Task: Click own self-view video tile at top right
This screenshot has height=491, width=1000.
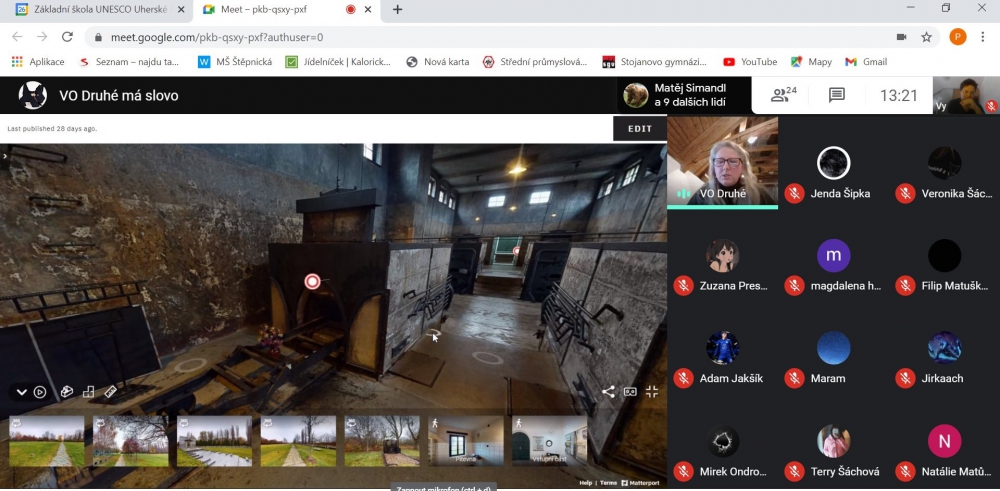Action: coord(966,96)
